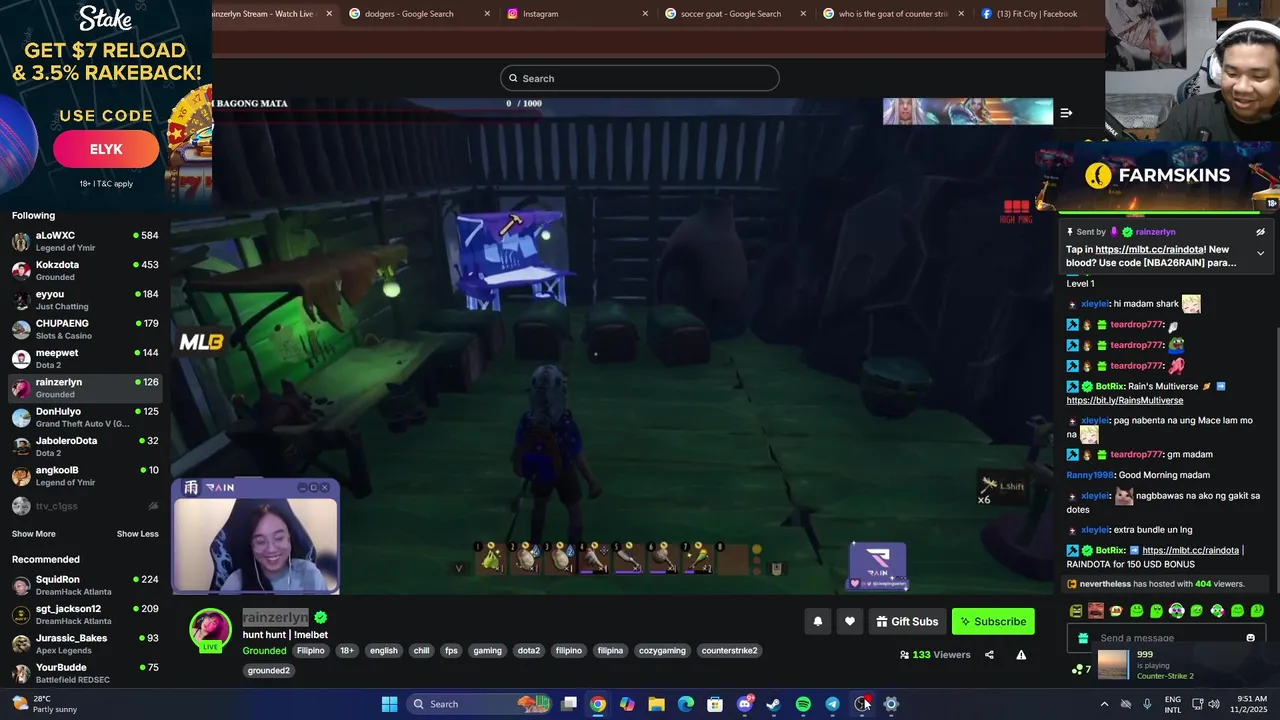Viewport: 1280px width, 720px height.
Task: Click the notification bell icon
Action: coord(818,622)
